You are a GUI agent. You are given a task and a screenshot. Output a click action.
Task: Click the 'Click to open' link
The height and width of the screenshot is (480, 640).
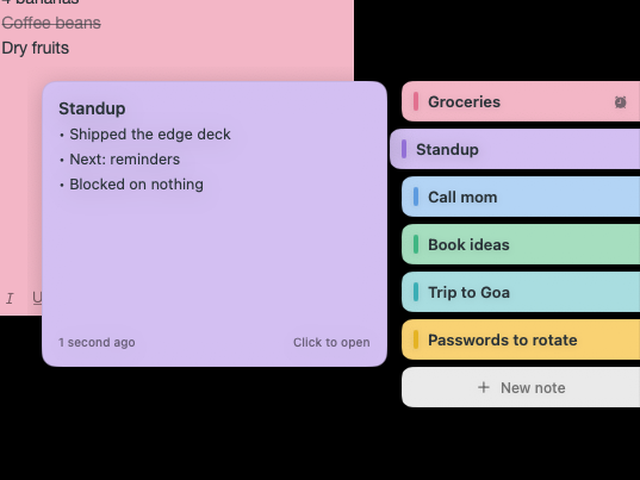coord(331,342)
